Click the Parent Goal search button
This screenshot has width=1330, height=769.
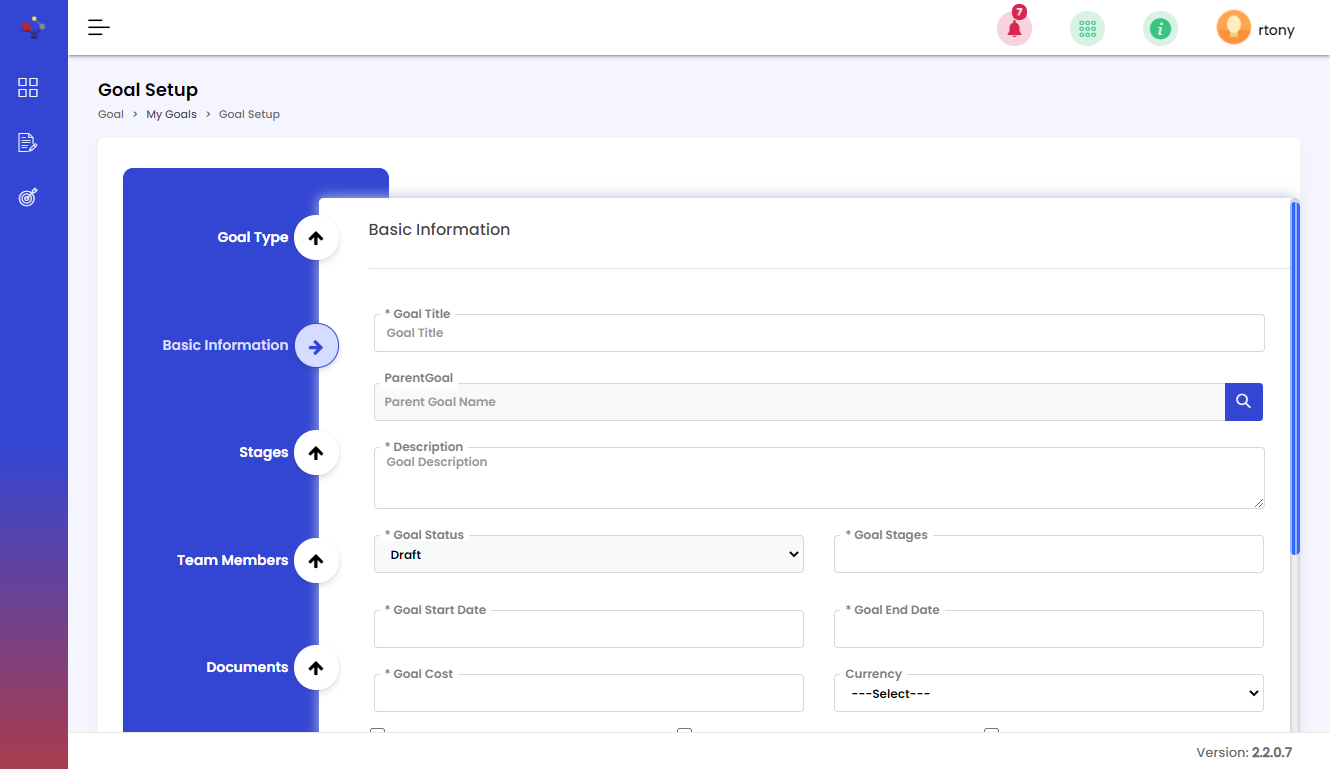(x=1243, y=402)
